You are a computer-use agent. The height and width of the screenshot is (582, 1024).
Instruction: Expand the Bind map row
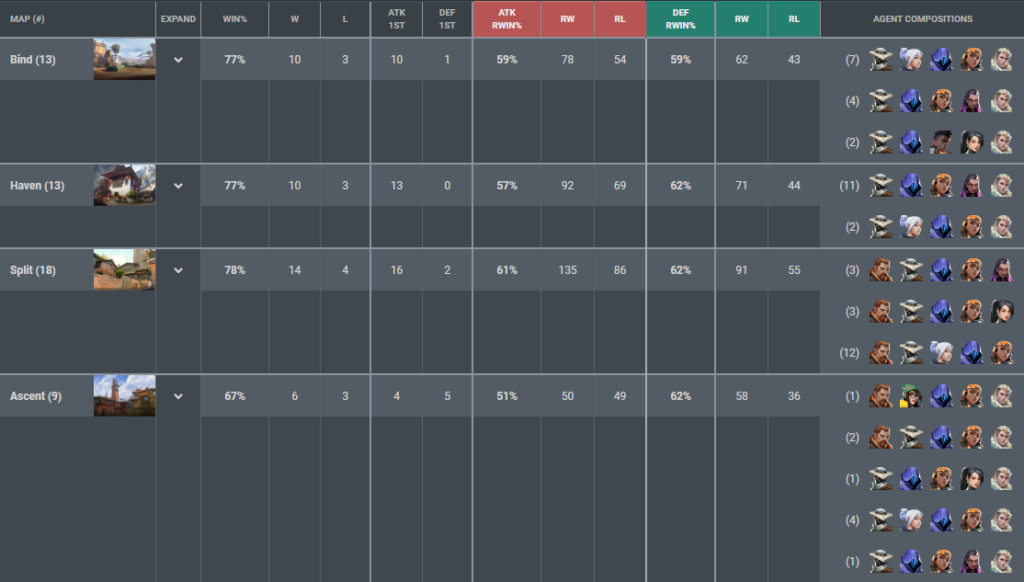click(178, 60)
